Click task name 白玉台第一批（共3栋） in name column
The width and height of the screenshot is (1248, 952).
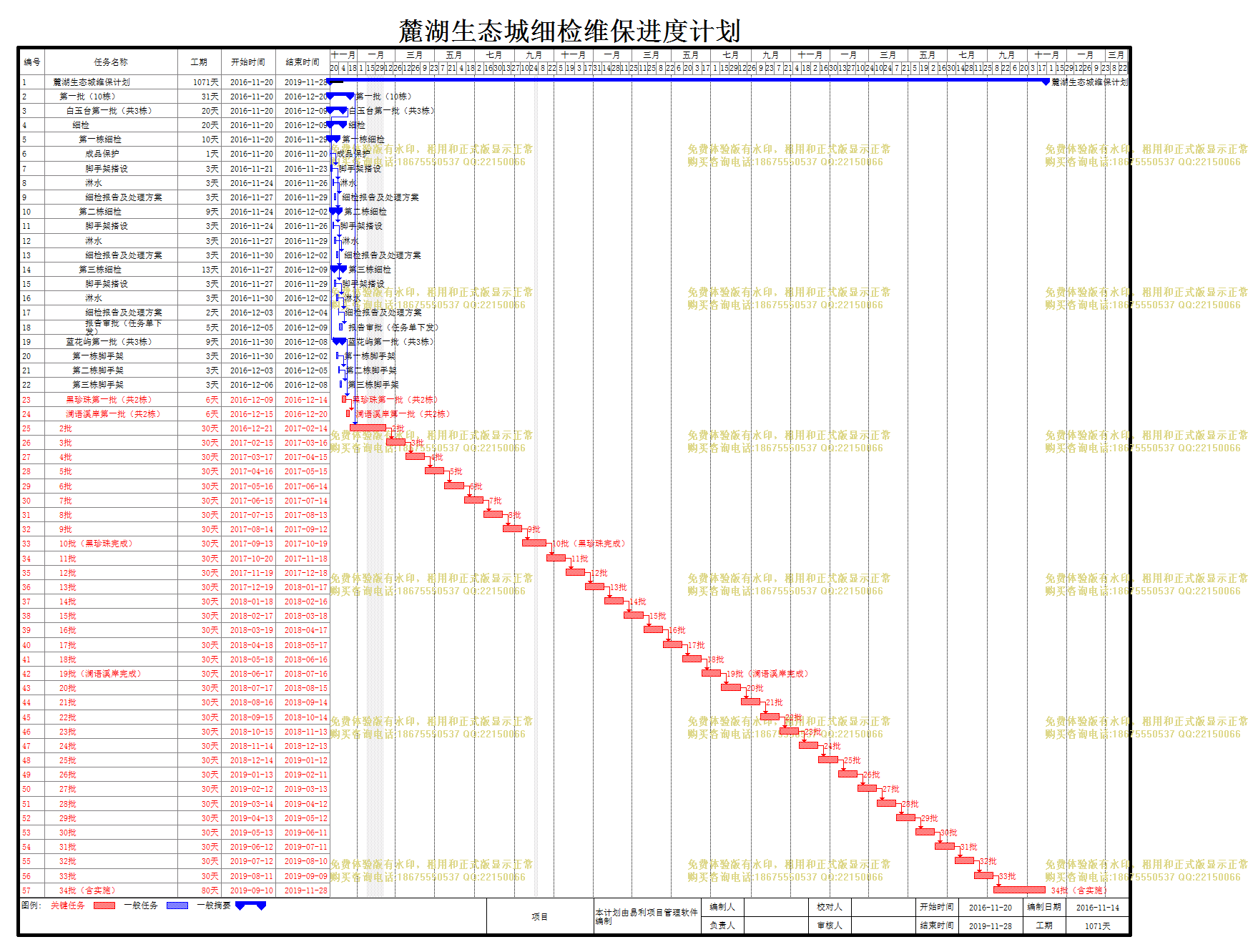(109, 111)
